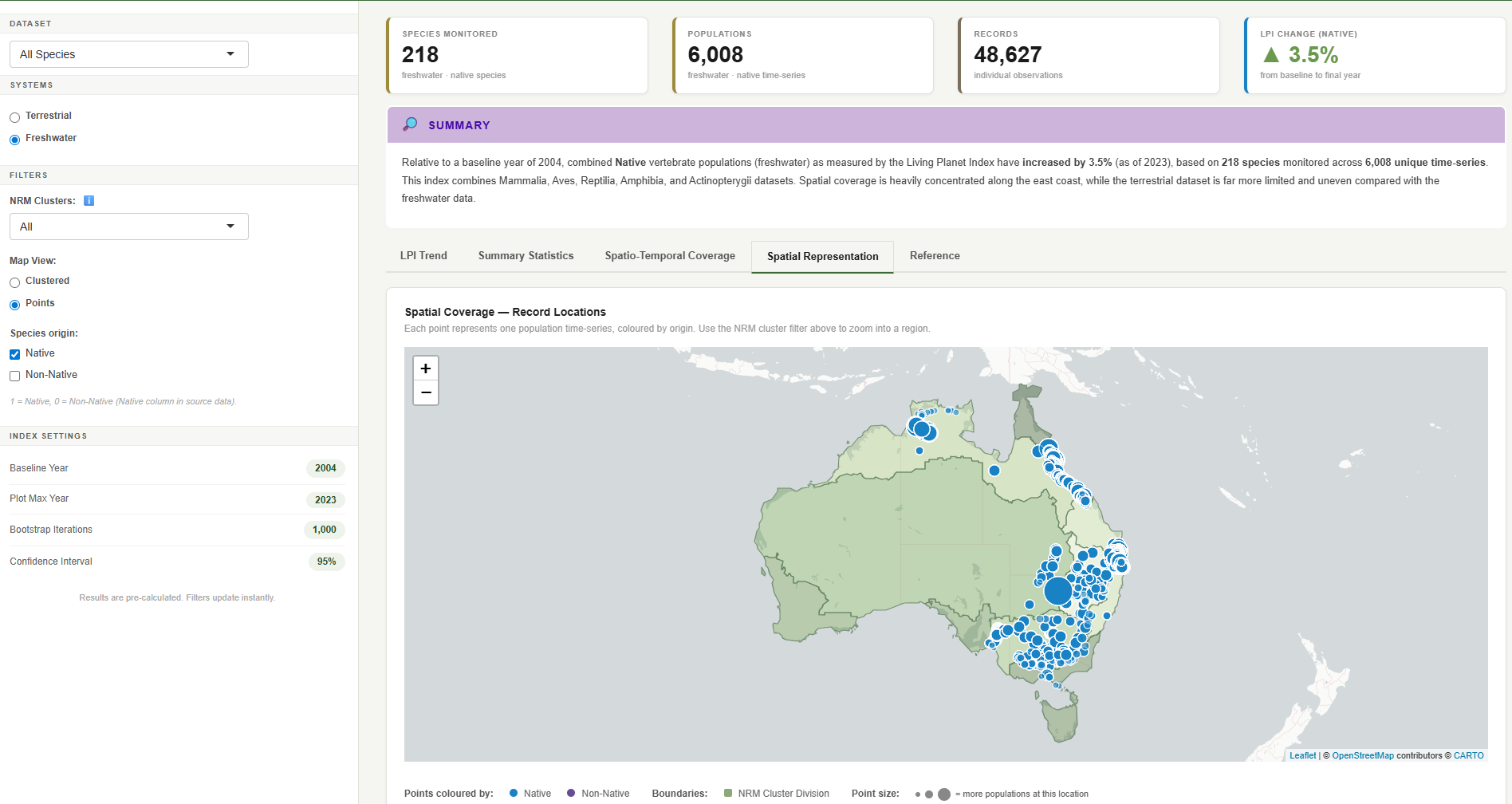Click the Non-Native legend purple dot

click(571, 793)
